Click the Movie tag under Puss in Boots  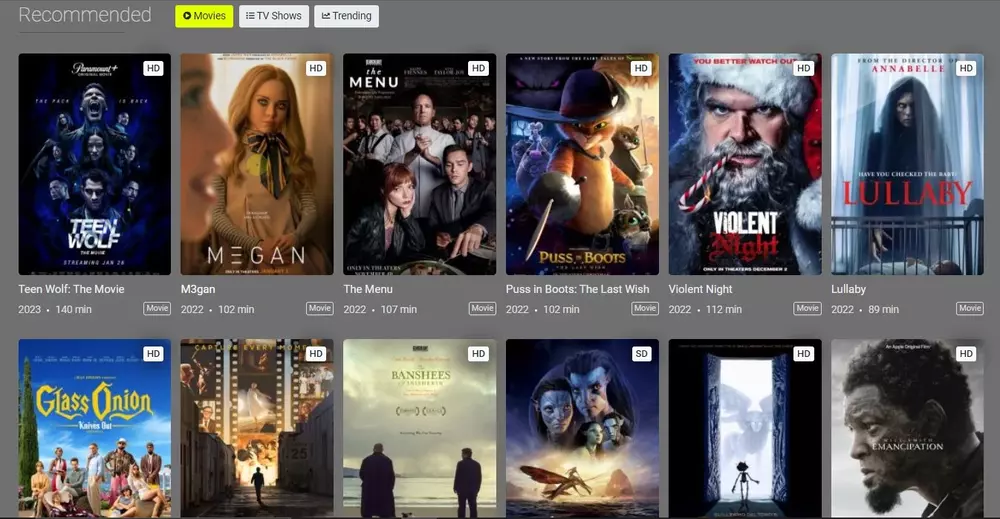(645, 309)
